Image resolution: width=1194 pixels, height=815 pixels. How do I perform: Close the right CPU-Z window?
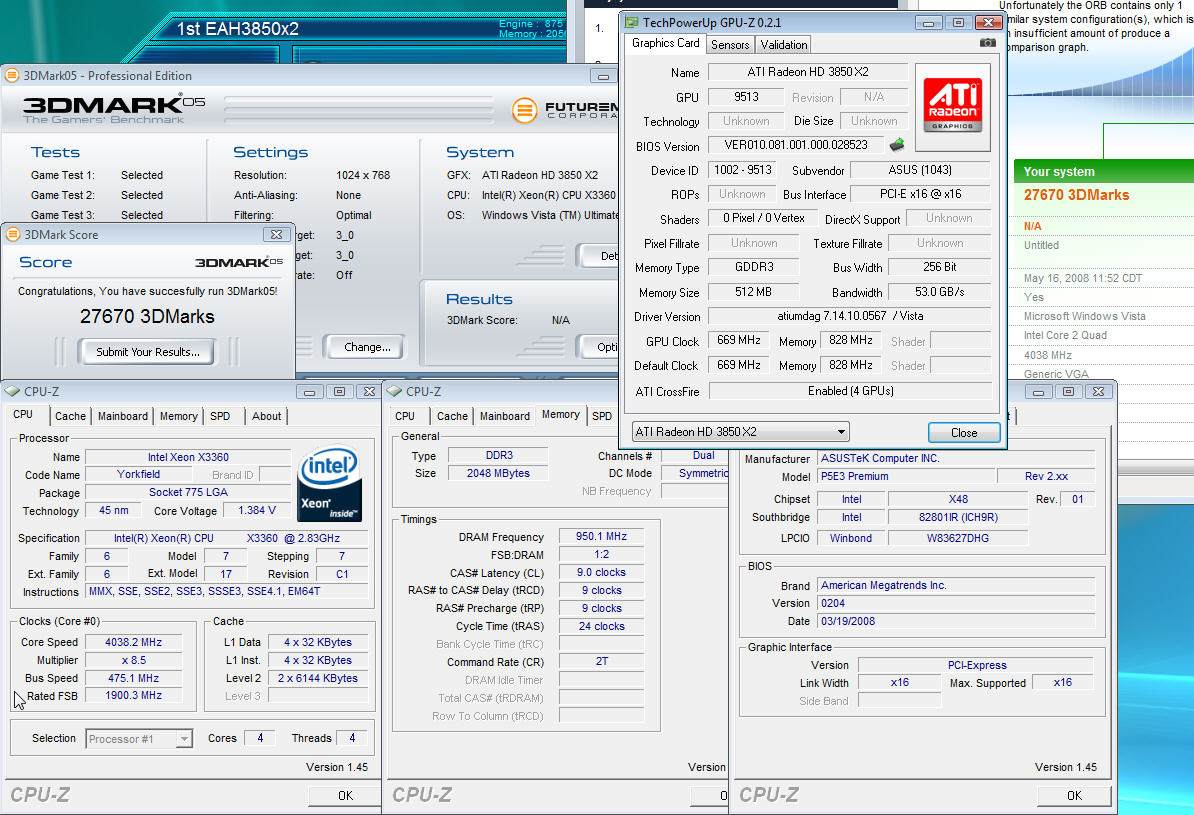(x=1099, y=392)
